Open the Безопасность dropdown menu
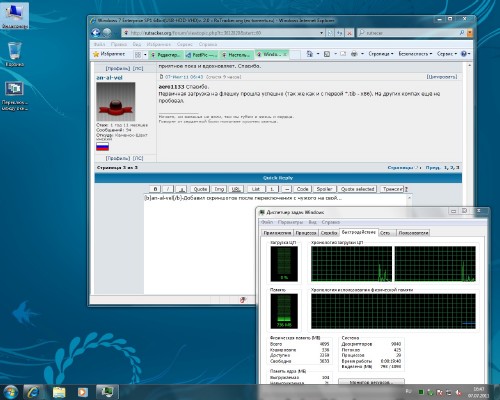Viewport: 500px width, 400px height. tap(415, 54)
